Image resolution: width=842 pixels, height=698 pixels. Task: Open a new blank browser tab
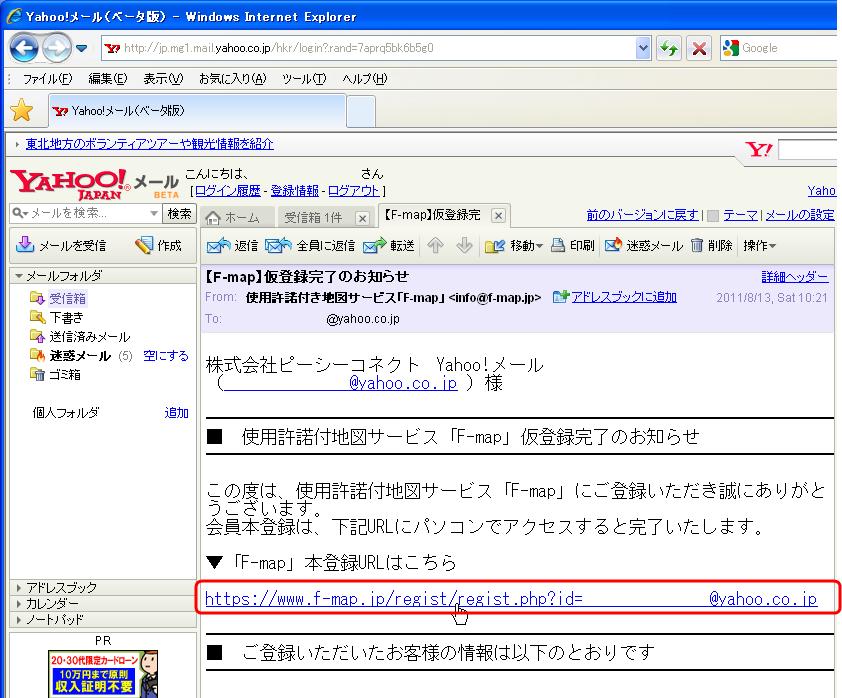pyautogui.click(x=360, y=112)
